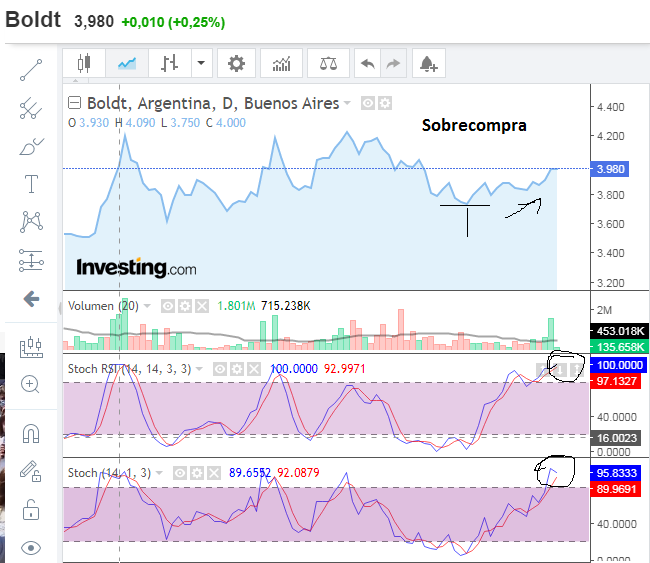Viewport: 650px width, 563px height.
Task: Expand the bar style dropdown arrow
Action: click(202, 63)
